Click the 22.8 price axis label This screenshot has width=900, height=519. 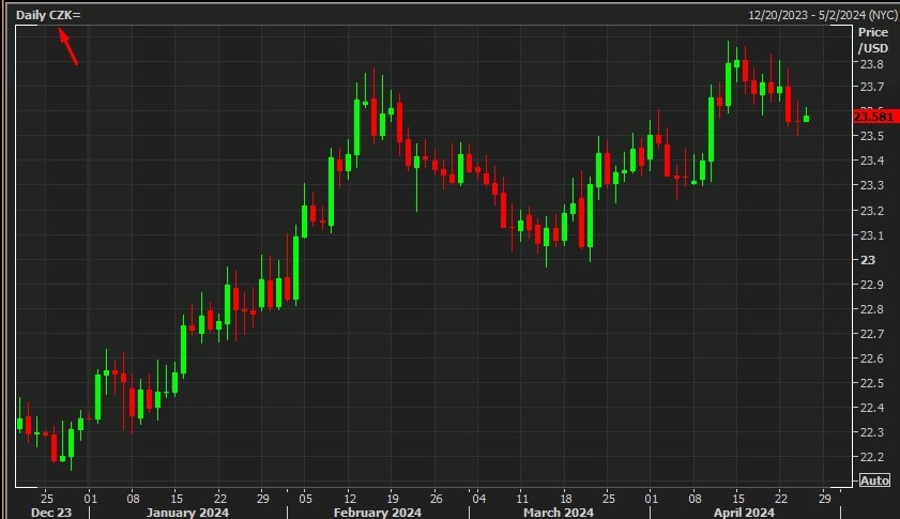pos(871,309)
